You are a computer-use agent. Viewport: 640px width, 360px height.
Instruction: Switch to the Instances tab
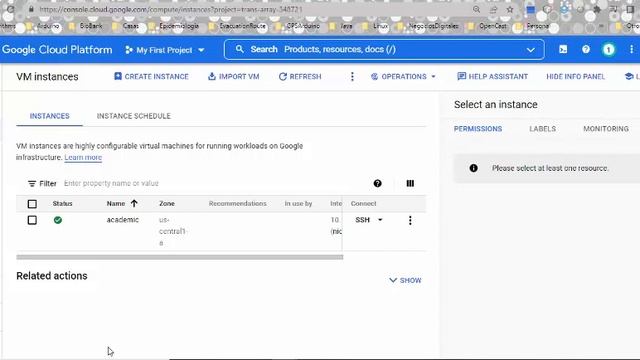coord(49,116)
